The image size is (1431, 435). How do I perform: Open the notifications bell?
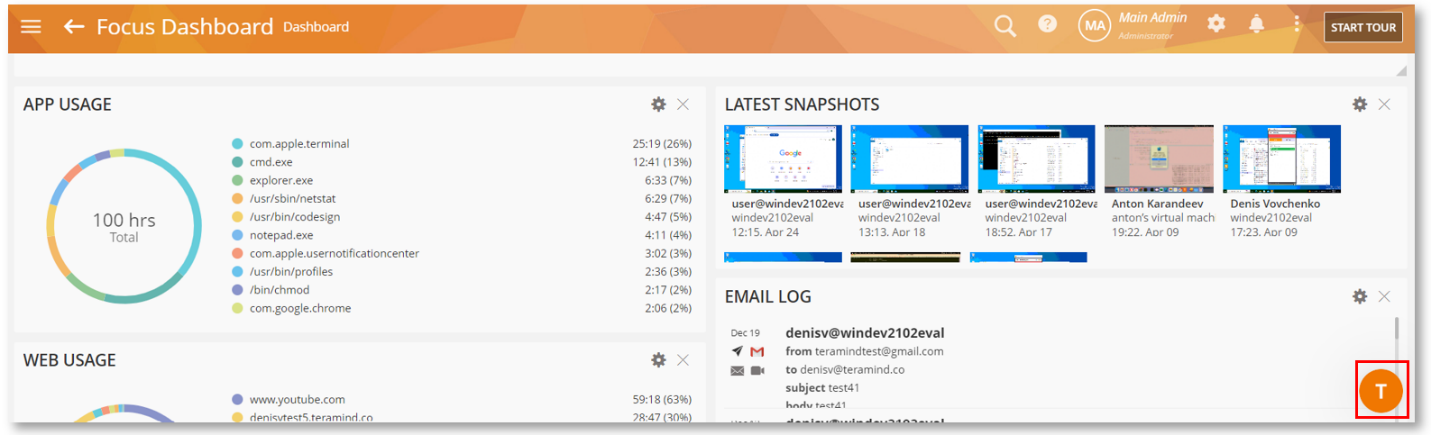(x=1256, y=24)
